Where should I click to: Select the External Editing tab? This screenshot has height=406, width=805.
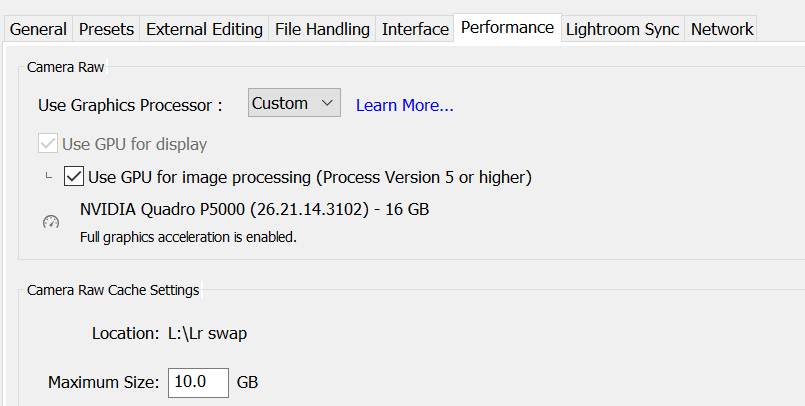tap(204, 29)
